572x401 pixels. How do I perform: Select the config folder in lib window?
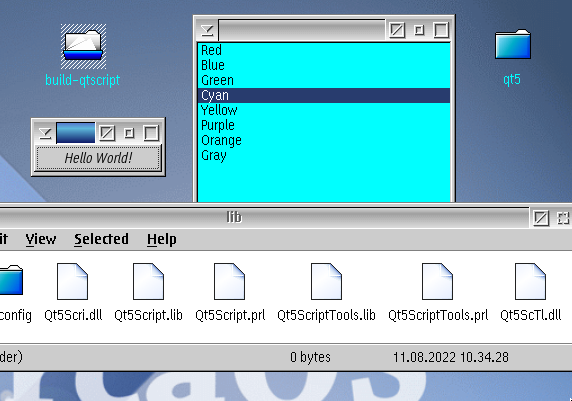tap(11, 280)
